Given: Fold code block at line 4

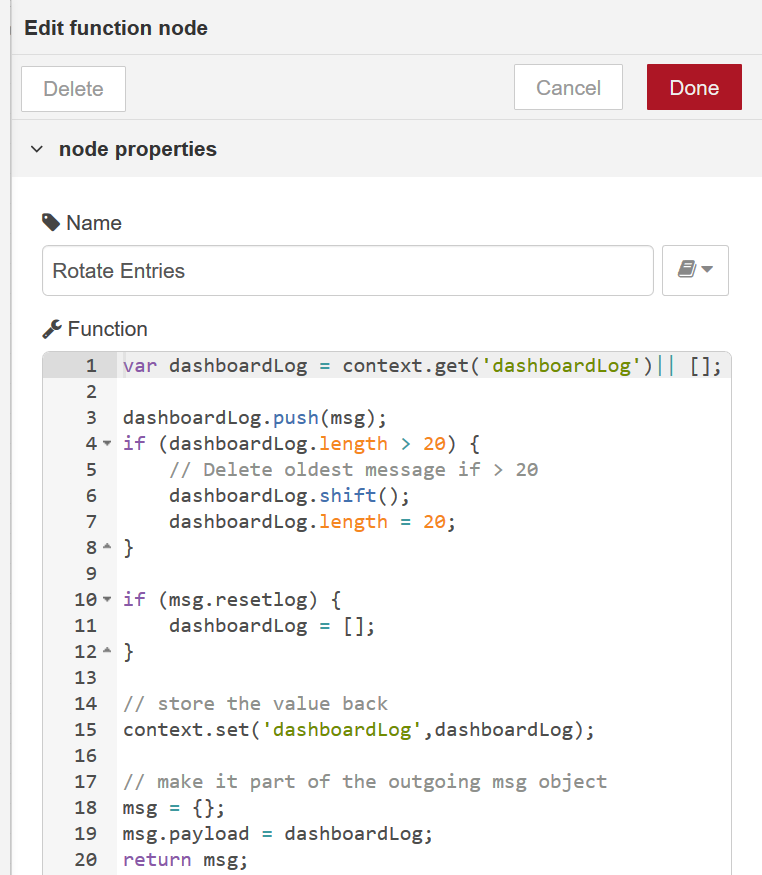Looking at the screenshot, I should [107, 444].
